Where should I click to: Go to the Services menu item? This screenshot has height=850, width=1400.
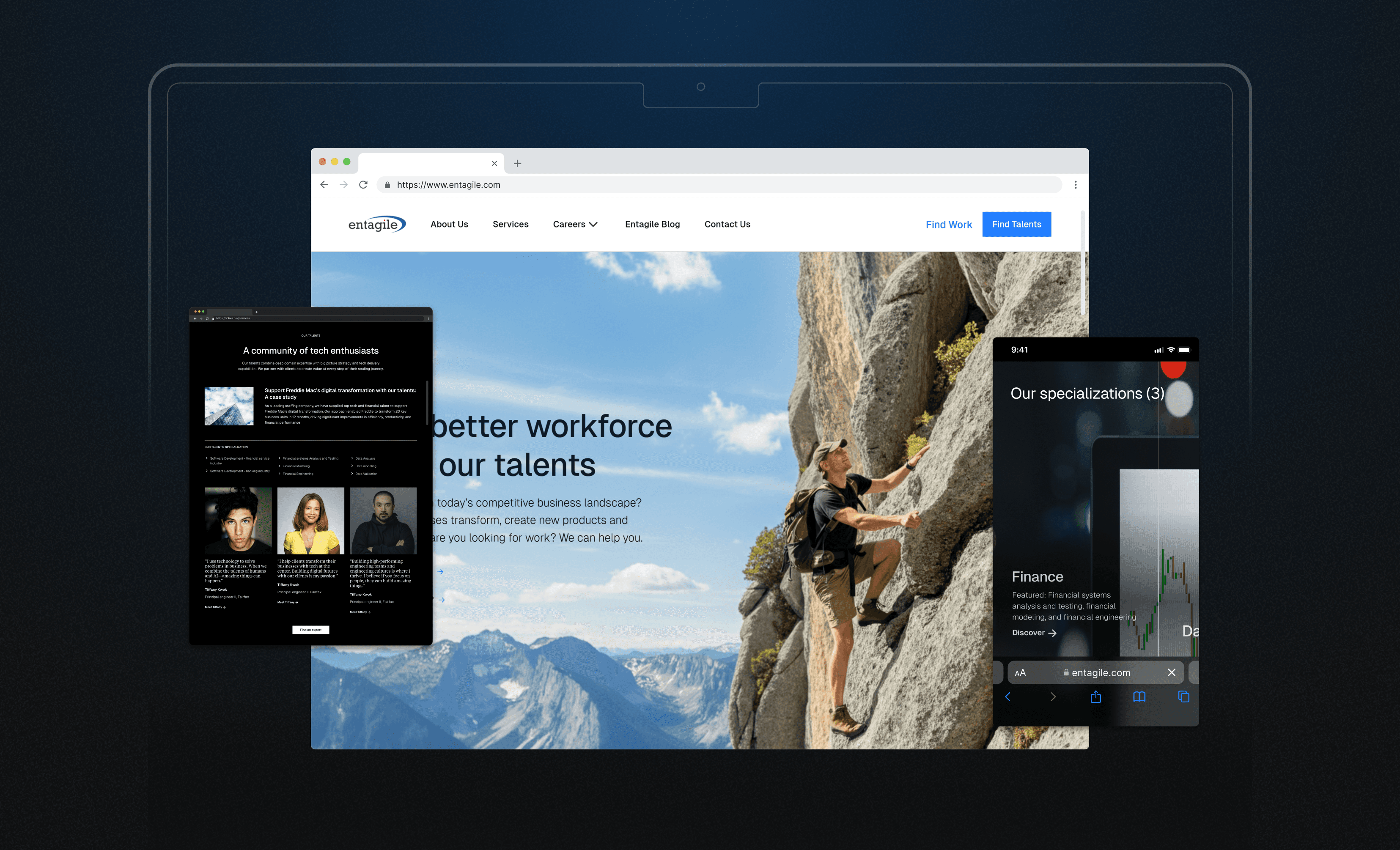(510, 225)
